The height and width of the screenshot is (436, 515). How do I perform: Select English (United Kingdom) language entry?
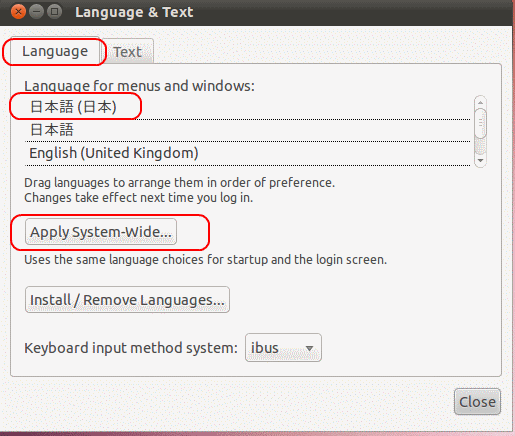(x=247, y=153)
